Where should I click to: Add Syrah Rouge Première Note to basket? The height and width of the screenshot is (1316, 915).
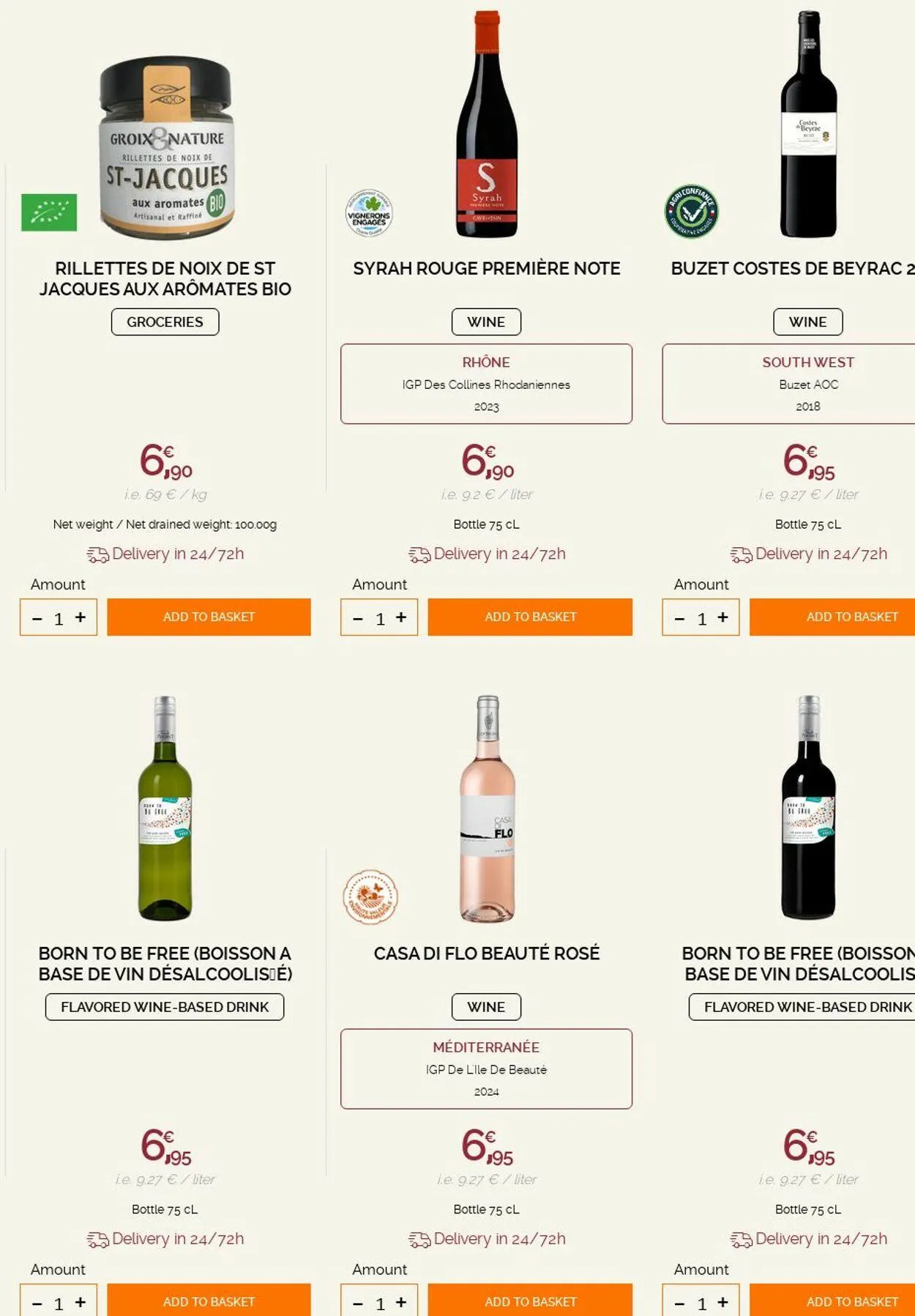(x=530, y=617)
